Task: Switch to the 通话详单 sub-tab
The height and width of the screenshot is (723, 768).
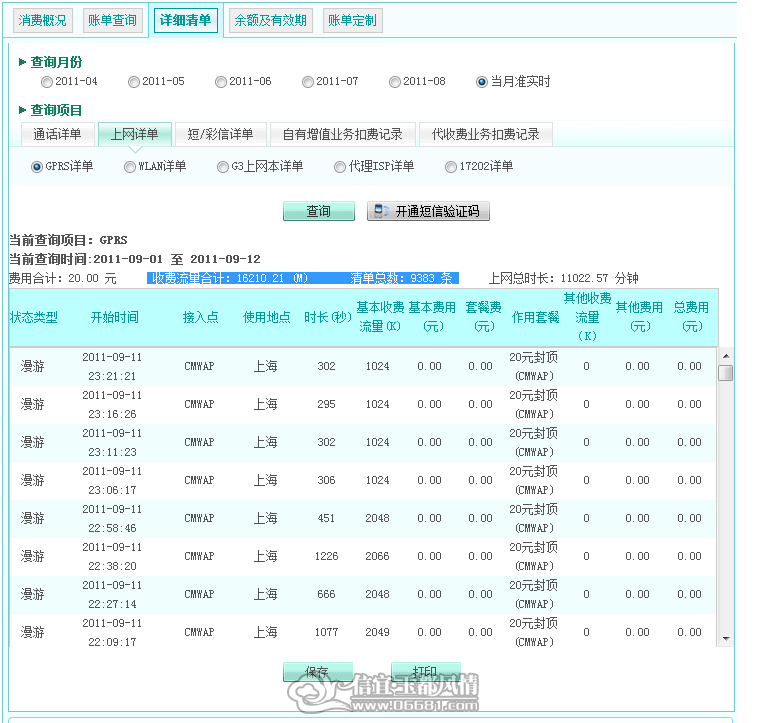Action: [58, 134]
